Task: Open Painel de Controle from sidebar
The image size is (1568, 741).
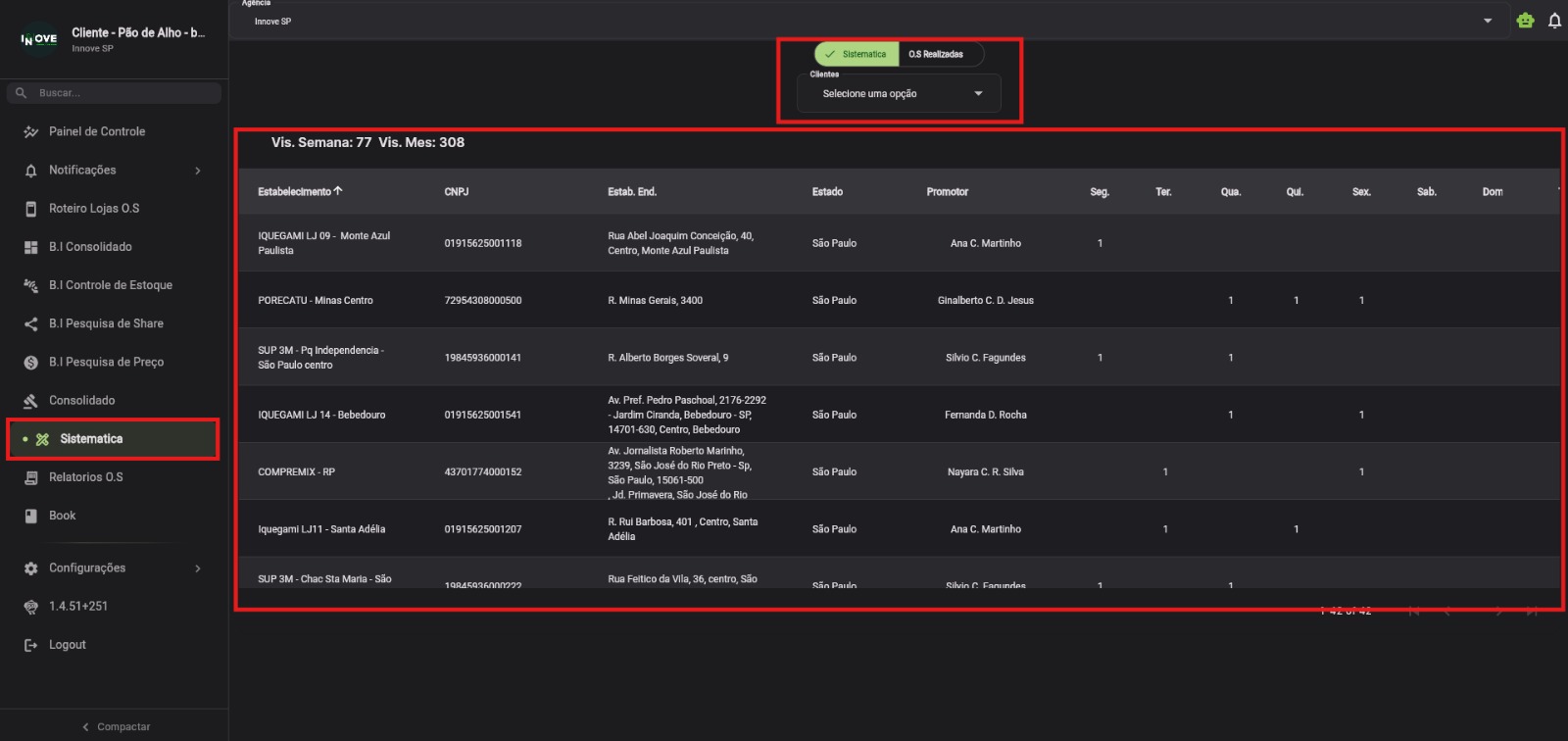Action: (x=97, y=131)
